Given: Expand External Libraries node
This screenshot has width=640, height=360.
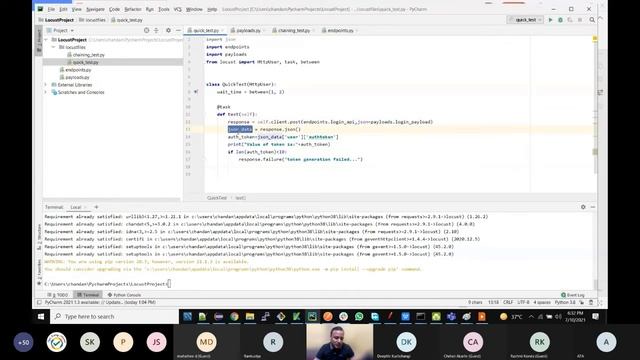Looking at the screenshot, I should 46,85.
